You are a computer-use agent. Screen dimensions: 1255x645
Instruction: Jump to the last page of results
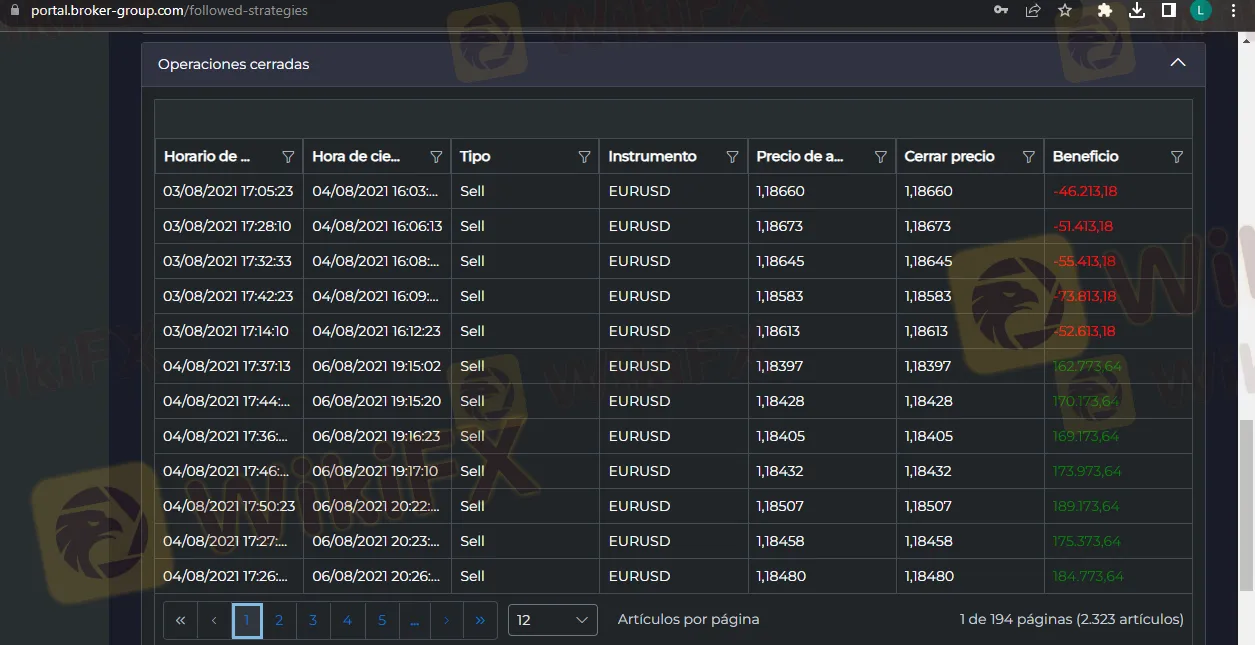(x=480, y=620)
